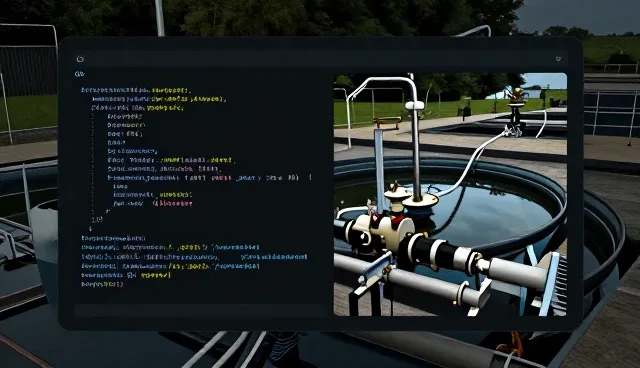Select the last line of the code

click(x=102, y=284)
